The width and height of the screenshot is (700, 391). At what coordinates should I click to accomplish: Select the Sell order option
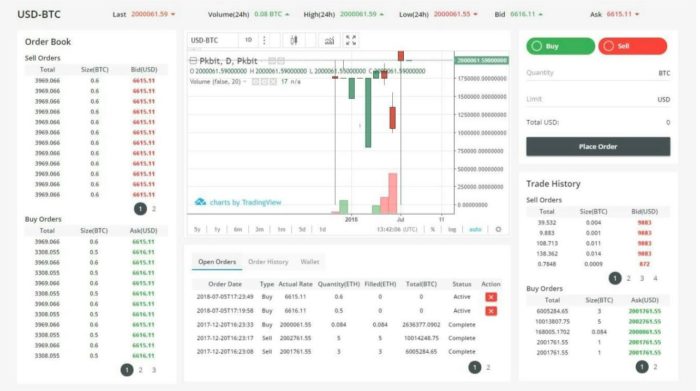point(633,46)
